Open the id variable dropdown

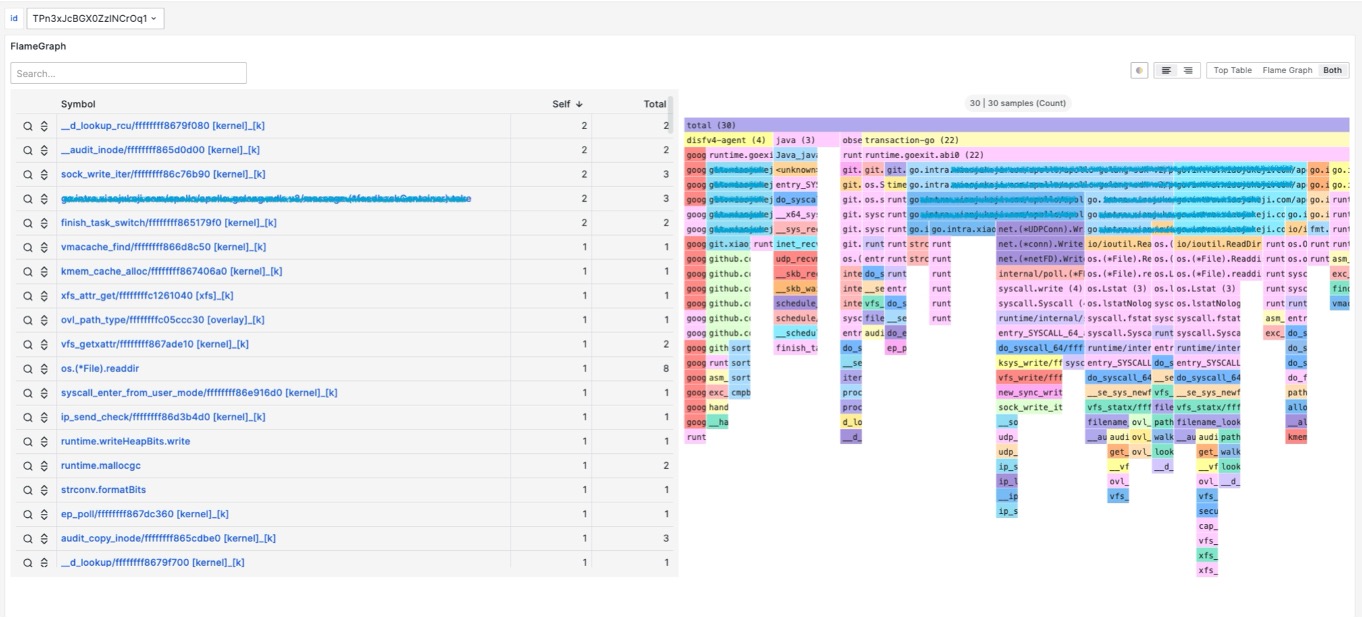pyautogui.click(x=95, y=18)
